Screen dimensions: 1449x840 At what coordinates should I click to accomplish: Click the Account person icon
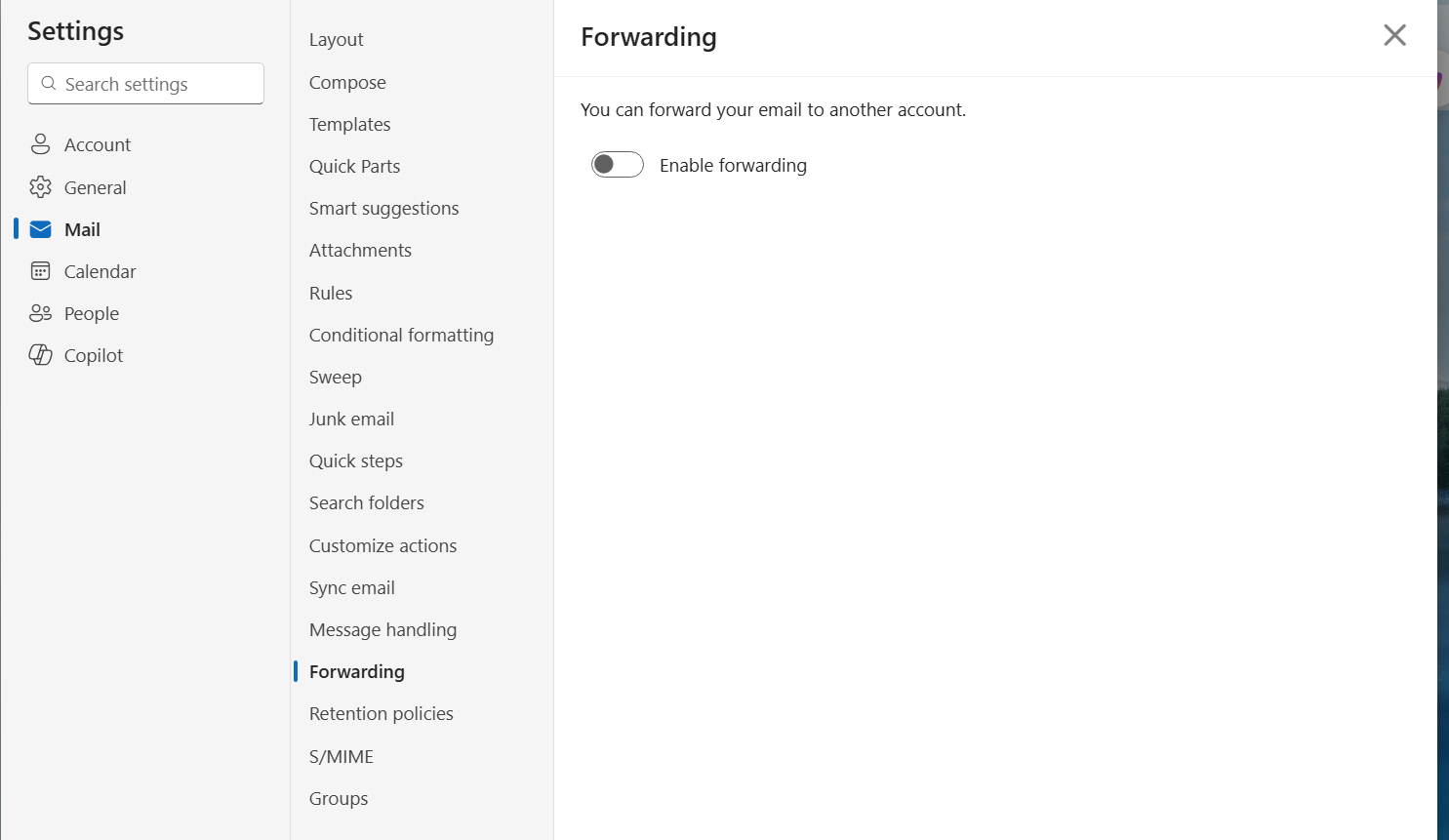(40, 144)
